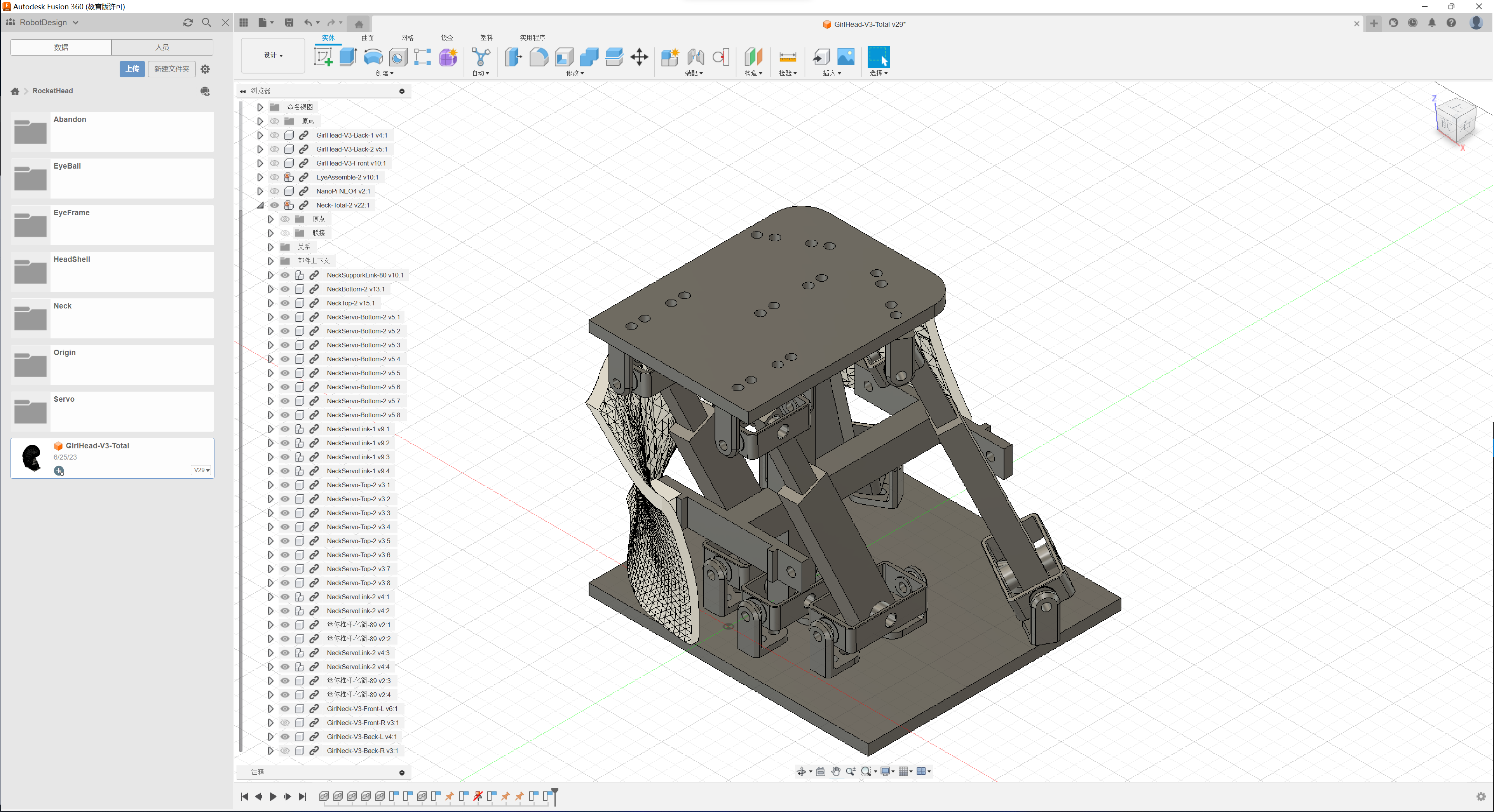Open the Servo folder
This screenshot has width=1494, height=812.
(113, 412)
